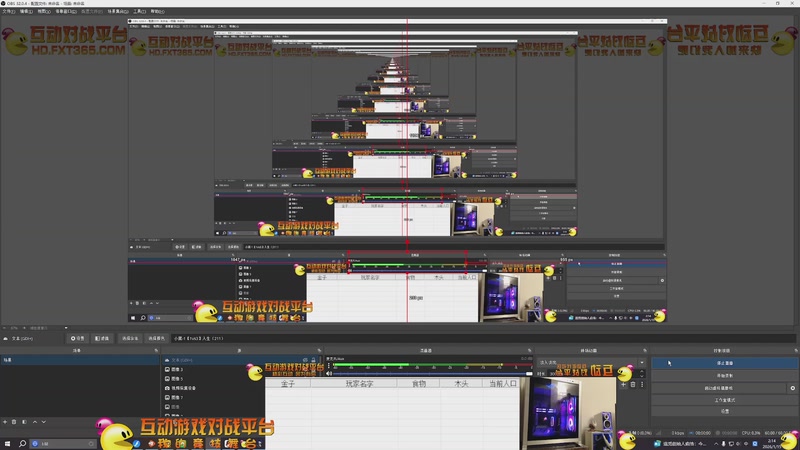Click 开始录制 start recording button

(724, 376)
